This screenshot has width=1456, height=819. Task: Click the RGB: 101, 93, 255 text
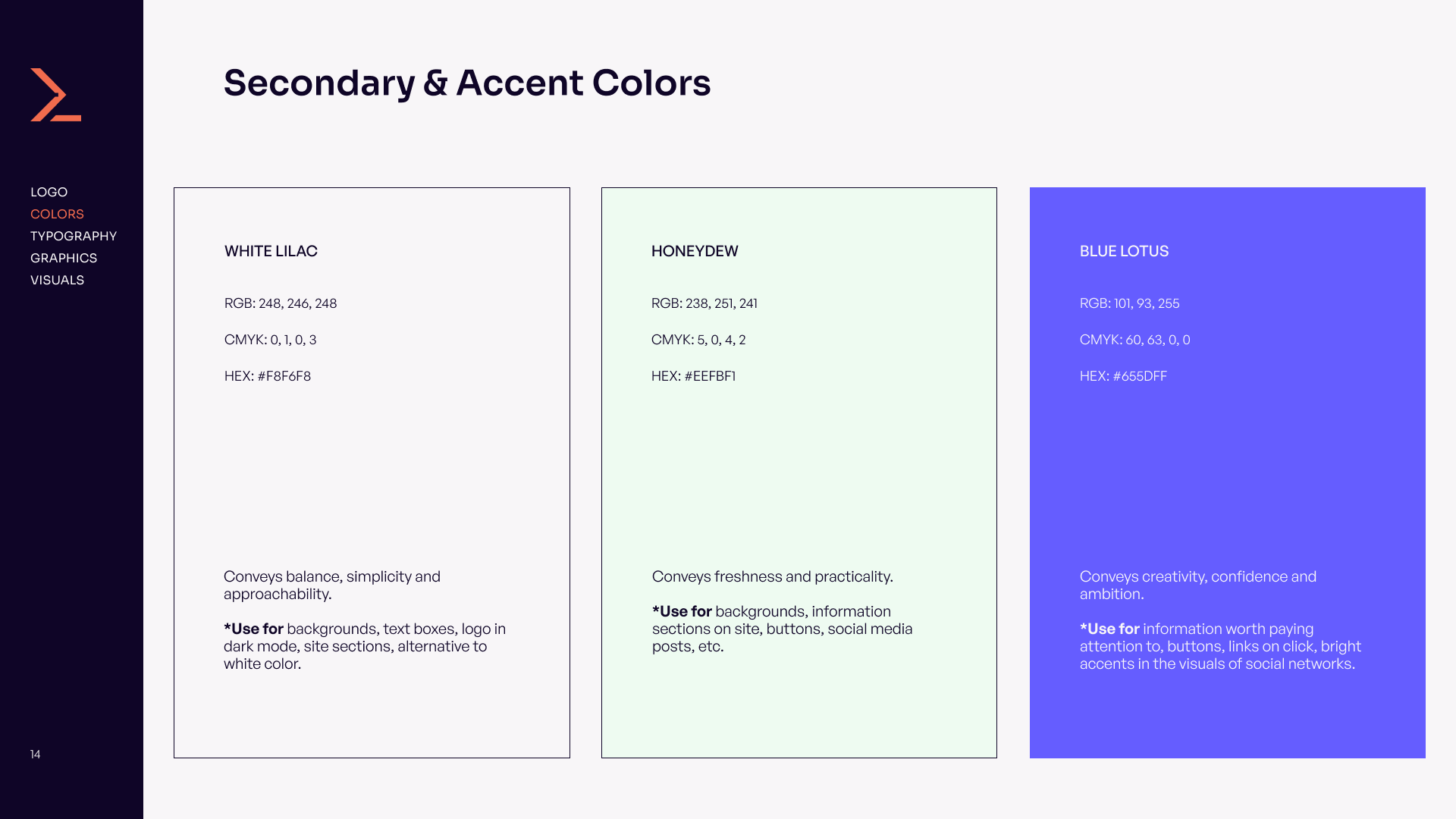point(1130,303)
